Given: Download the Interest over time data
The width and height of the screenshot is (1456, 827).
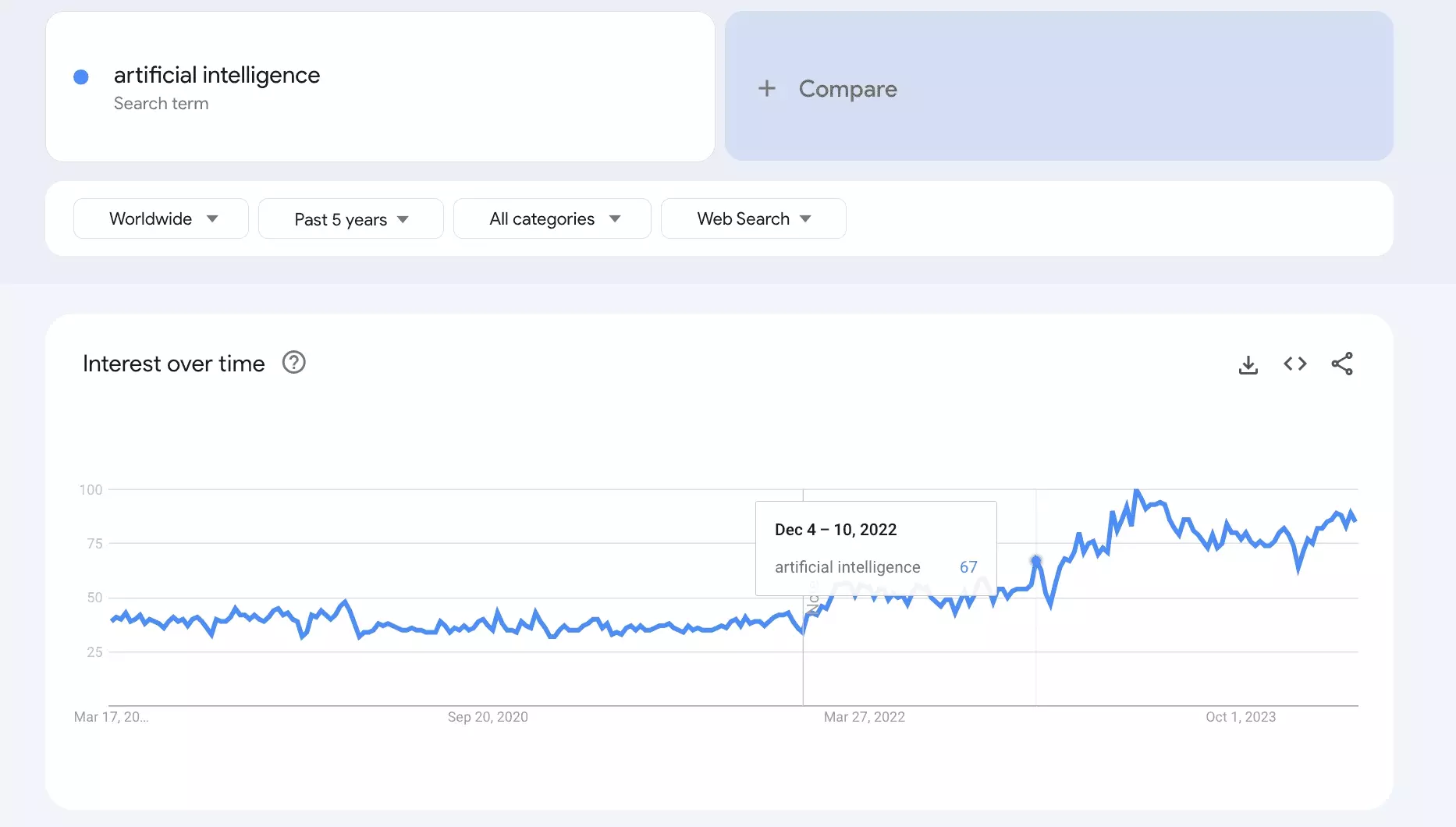Looking at the screenshot, I should 1248,364.
